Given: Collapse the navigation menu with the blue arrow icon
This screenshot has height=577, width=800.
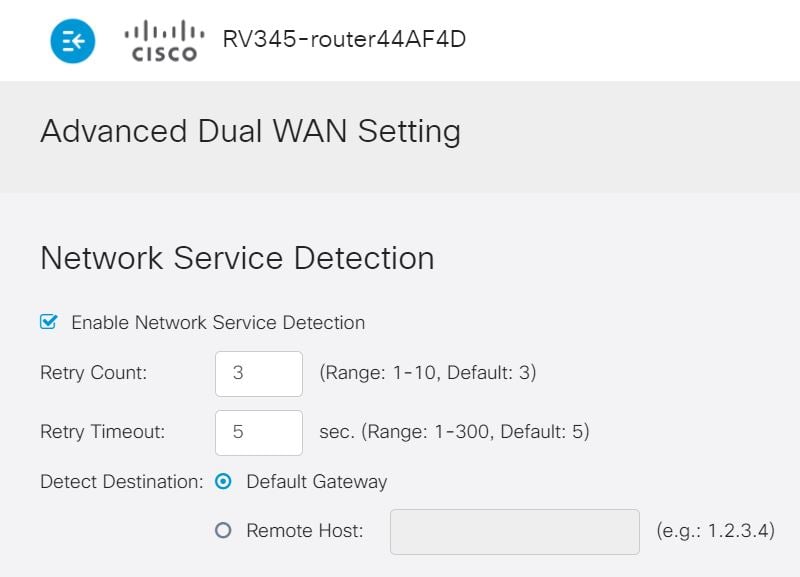Looking at the screenshot, I should pyautogui.click(x=73, y=40).
